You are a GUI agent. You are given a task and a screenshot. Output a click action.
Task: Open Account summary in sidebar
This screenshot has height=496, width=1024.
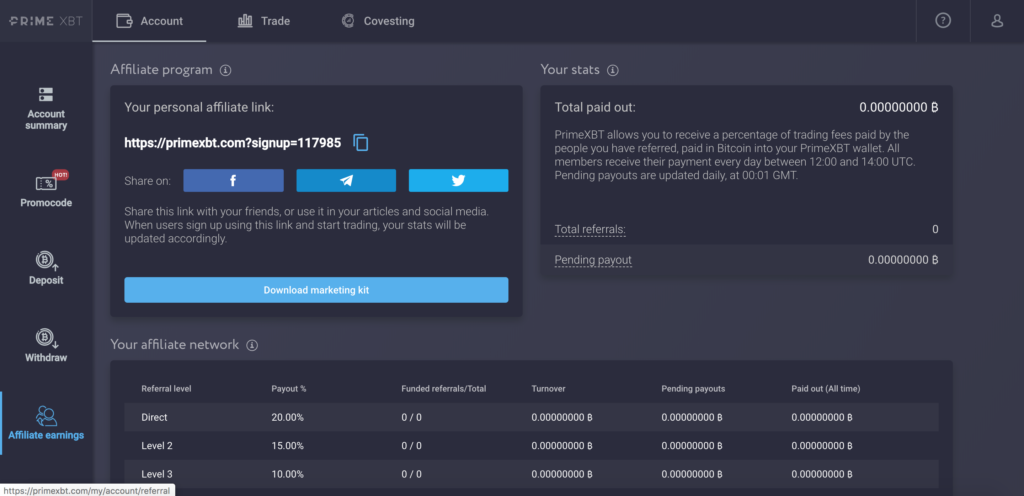[46, 108]
